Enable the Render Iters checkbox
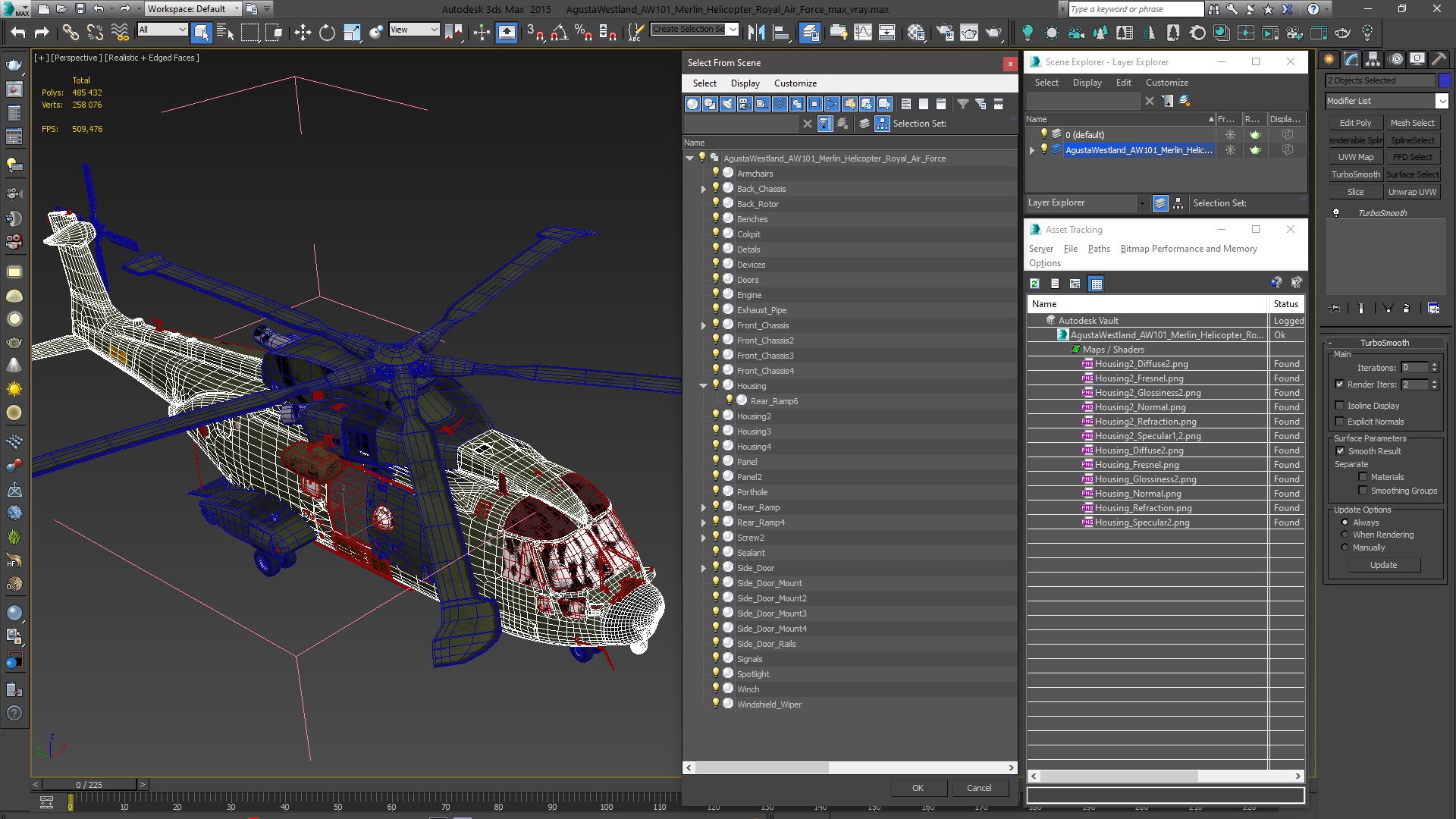1456x819 pixels. 1339,384
